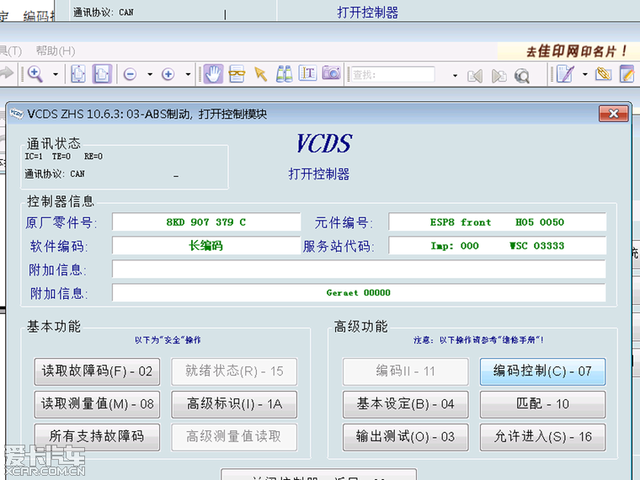
Task: Expand dropdown arrow beside zoom in icon
Action: pos(187,74)
